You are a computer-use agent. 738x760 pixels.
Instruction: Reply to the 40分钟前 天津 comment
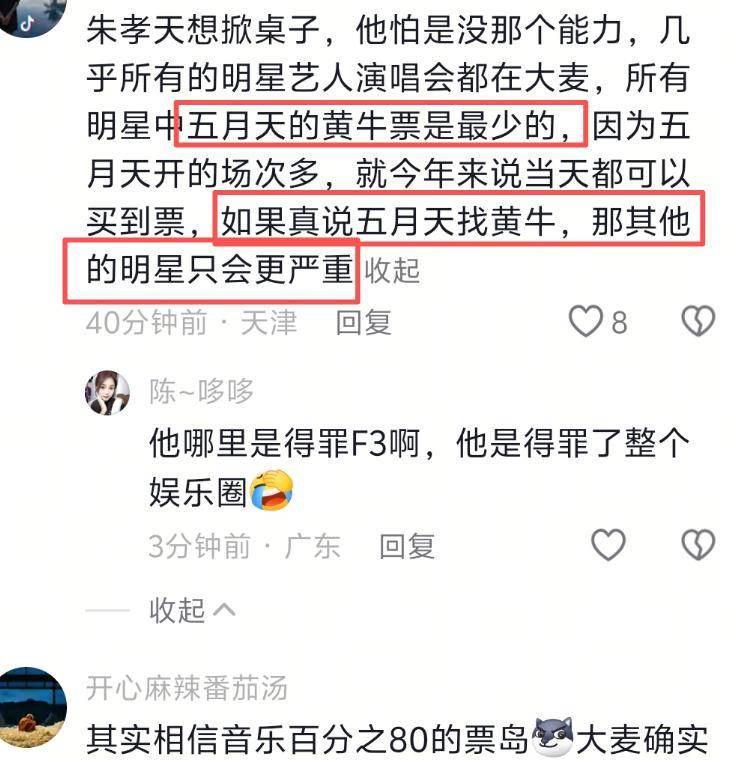coord(363,322)
